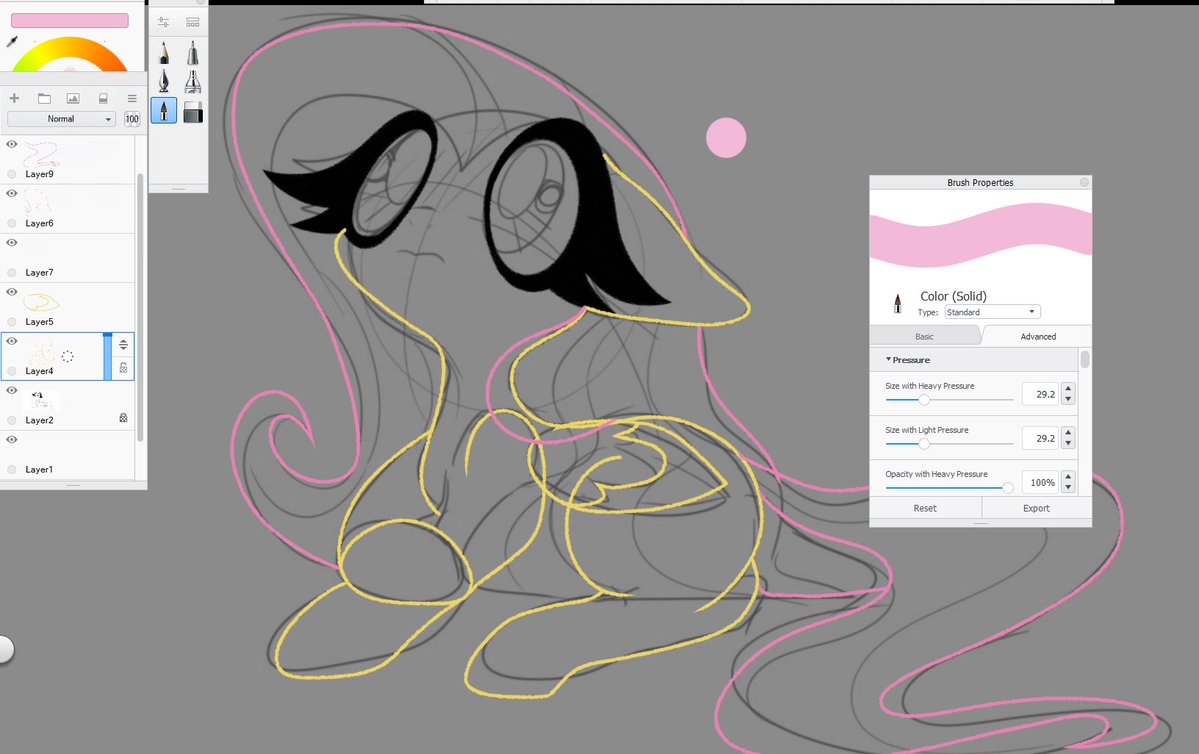Click the Export button in Brush Properties
The height and width of the screenshot is (754, 1199).
(x=1036, y=508)
